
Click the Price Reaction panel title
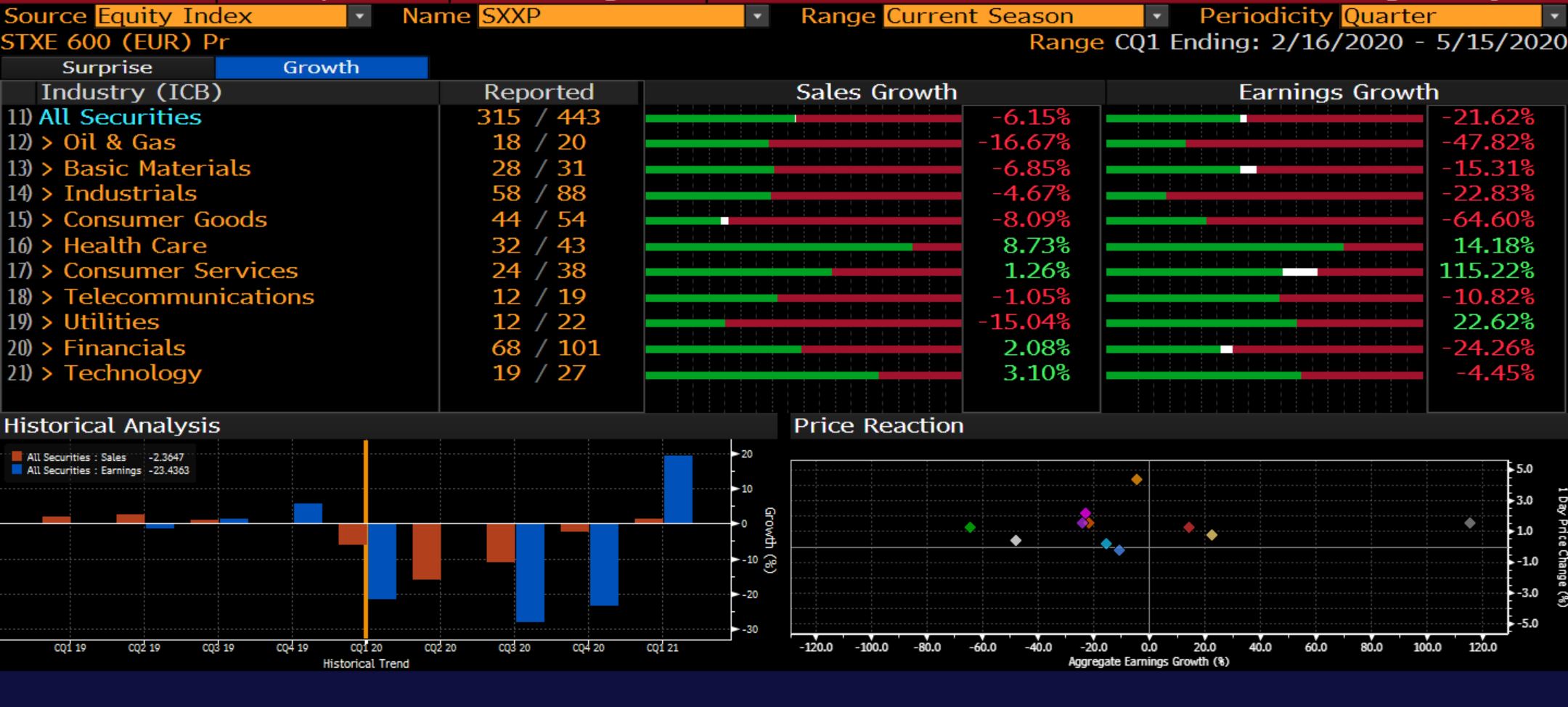878,425
